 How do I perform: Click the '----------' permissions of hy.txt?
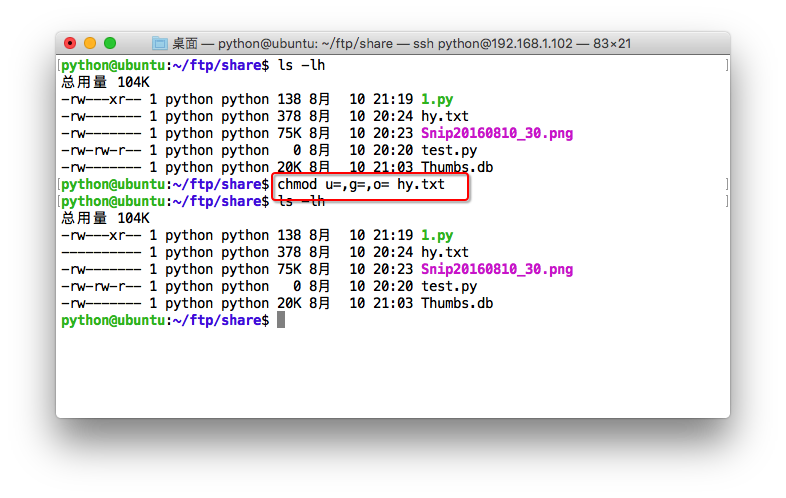tap(101, 252)
